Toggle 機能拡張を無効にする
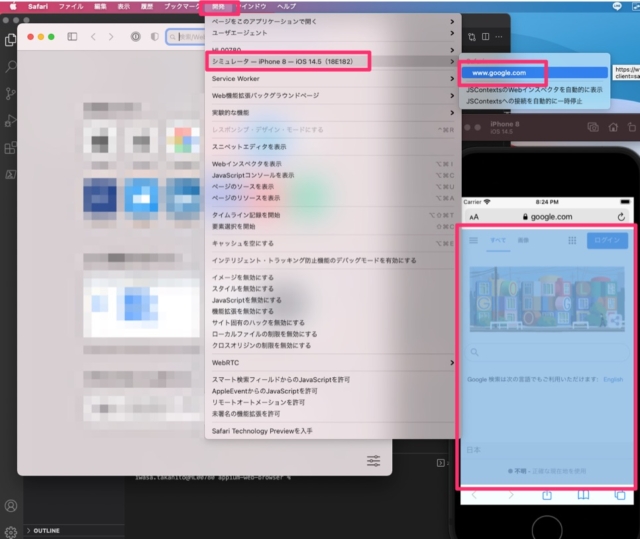 tap(332, 311)
